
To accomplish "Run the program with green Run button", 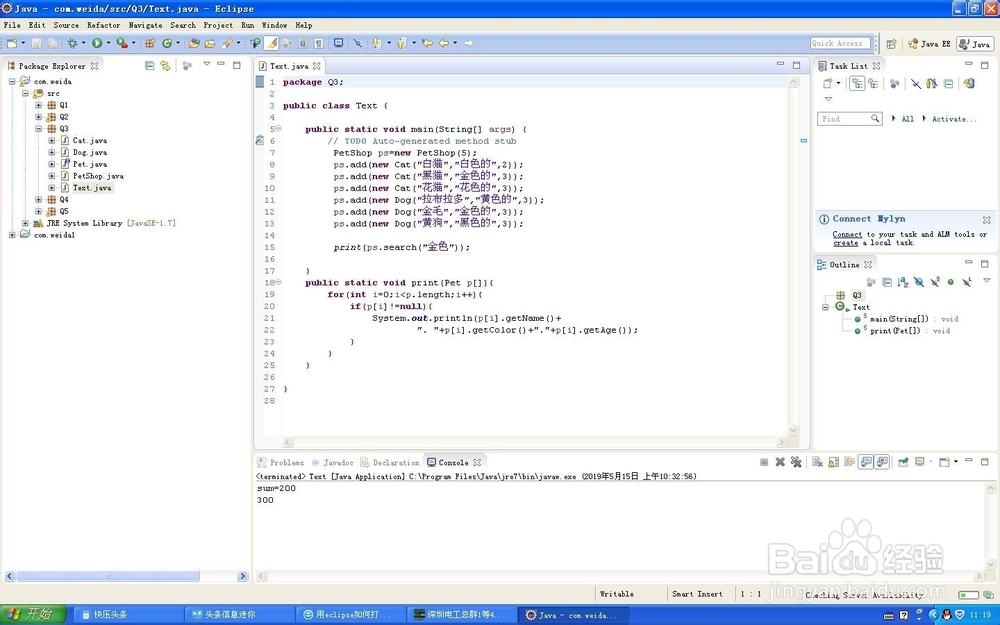I will (x=97, y=43).
